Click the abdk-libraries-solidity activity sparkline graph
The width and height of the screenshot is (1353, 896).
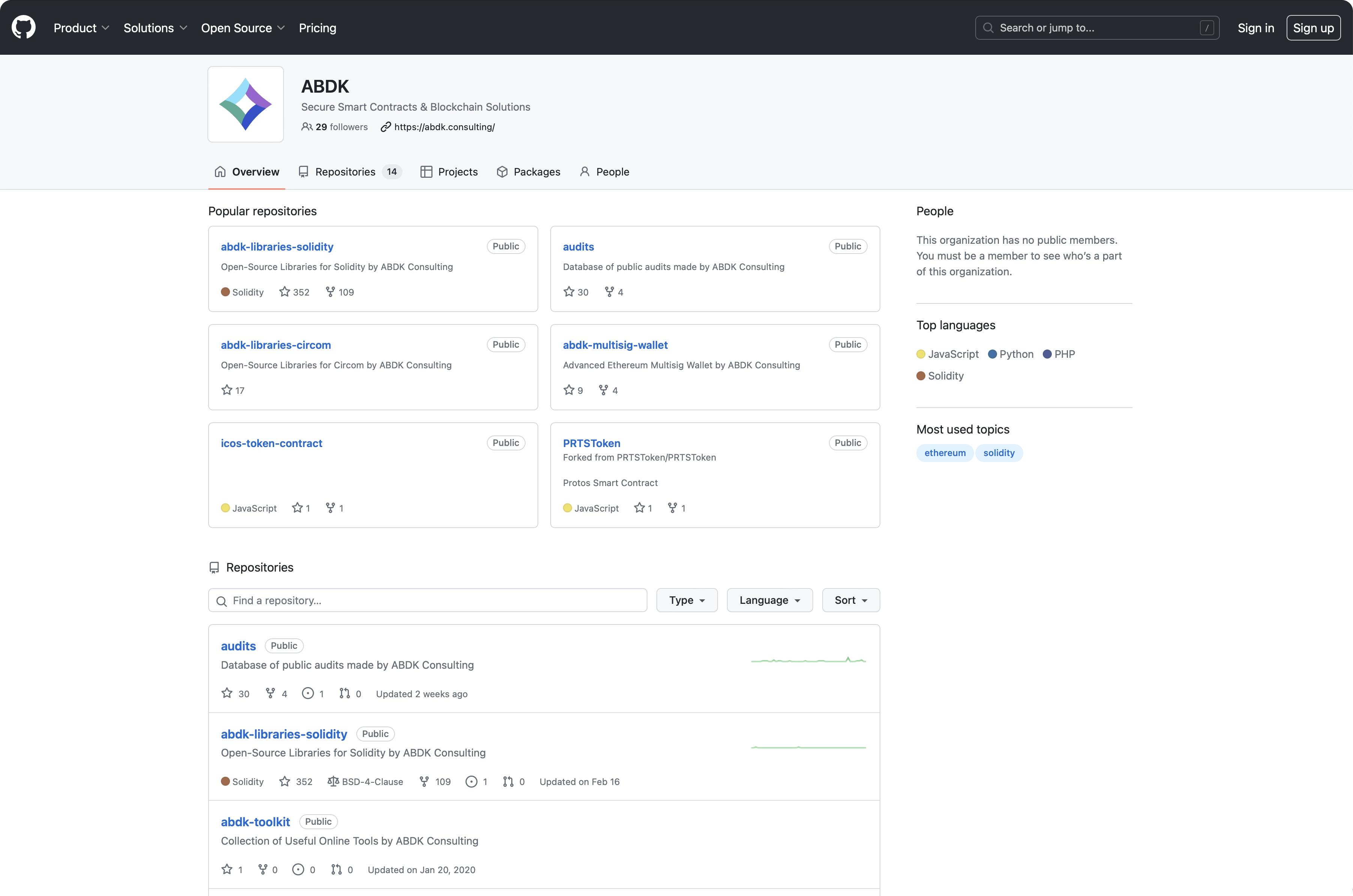click(808, 747)
